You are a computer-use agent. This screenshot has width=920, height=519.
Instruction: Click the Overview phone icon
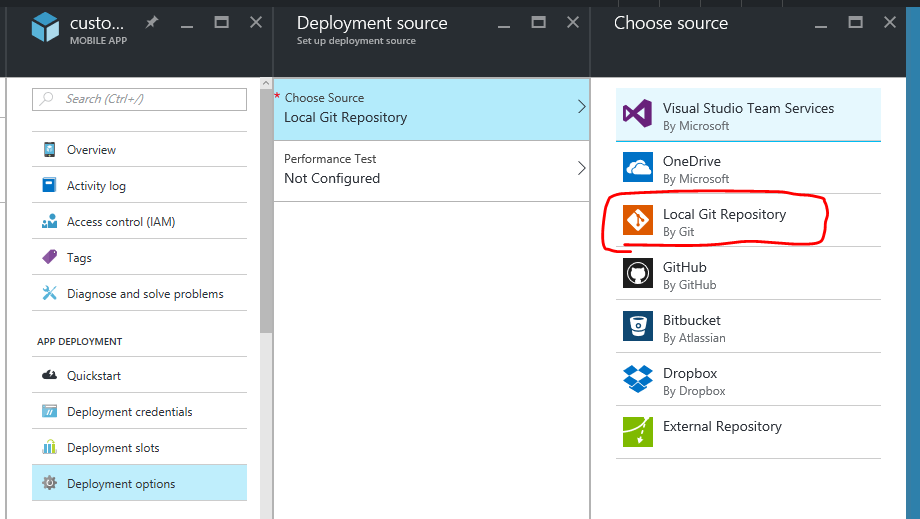click(x=49, y=150)
